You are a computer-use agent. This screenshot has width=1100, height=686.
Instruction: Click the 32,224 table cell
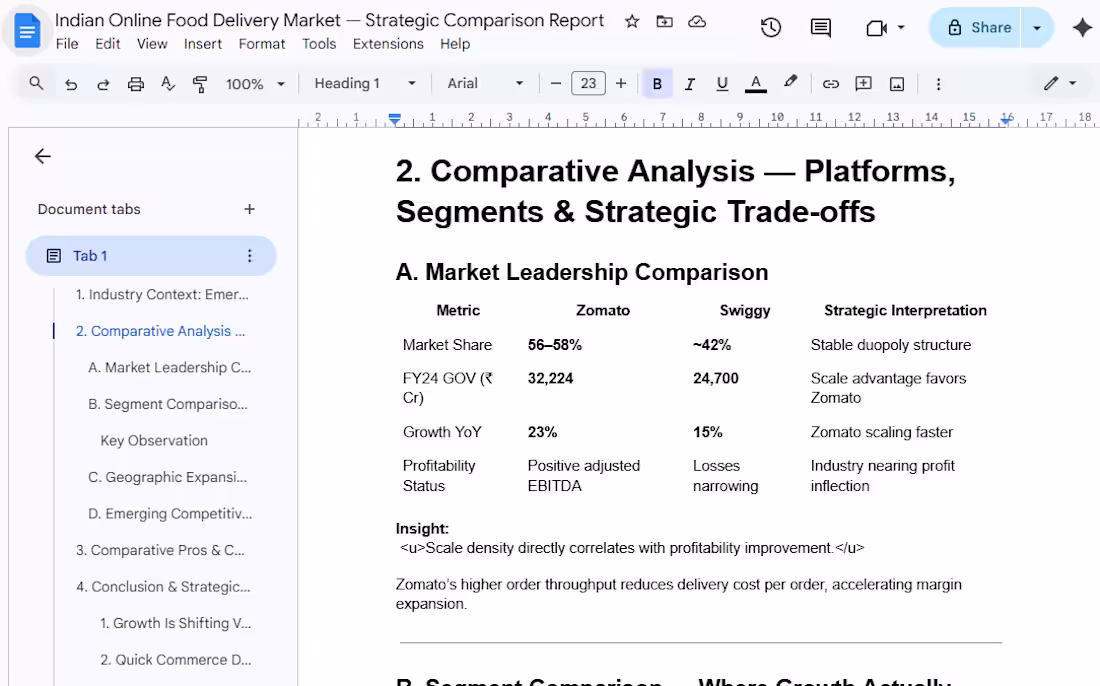coord(550,379)
